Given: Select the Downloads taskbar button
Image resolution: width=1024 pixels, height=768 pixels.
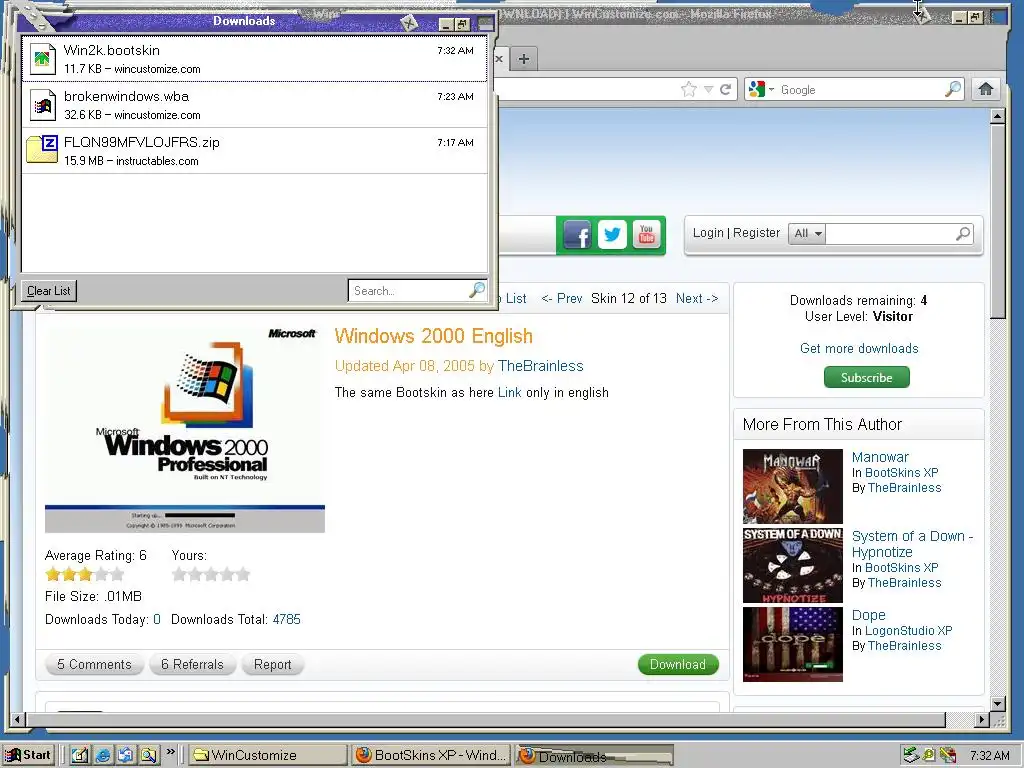Looking at the screenshot, I should pos(594,756).
